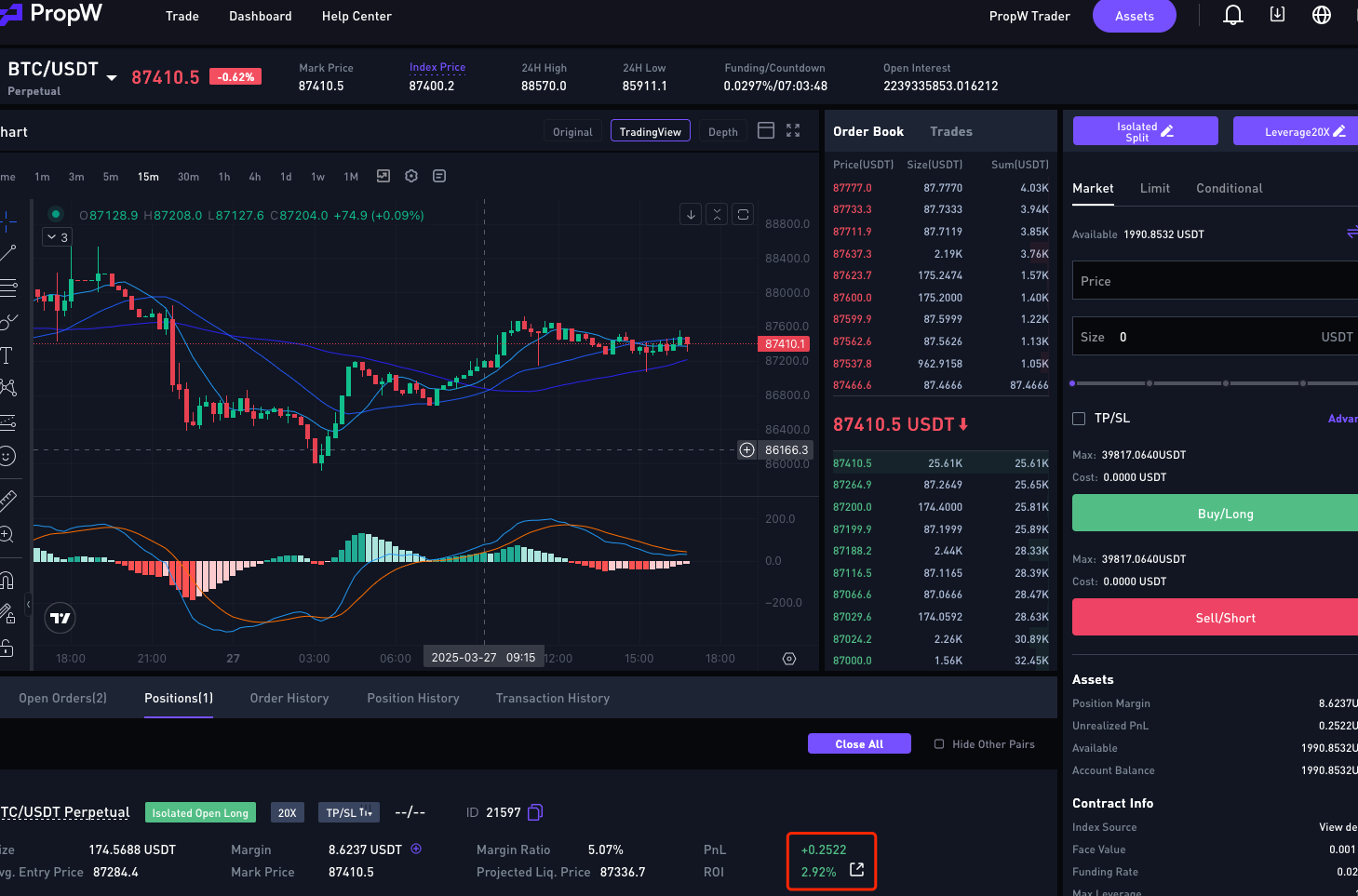
Task: Select the ruler measure tool
Action: coord(7,501)
